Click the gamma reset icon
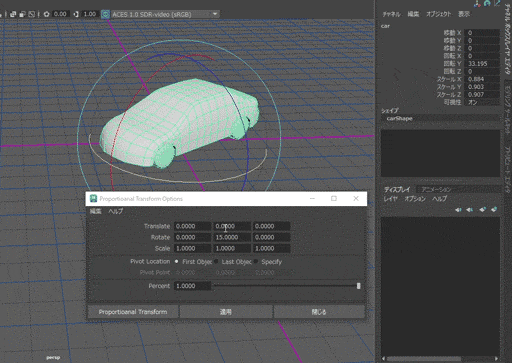Screen dimensions: 512x363 (76, 14)
